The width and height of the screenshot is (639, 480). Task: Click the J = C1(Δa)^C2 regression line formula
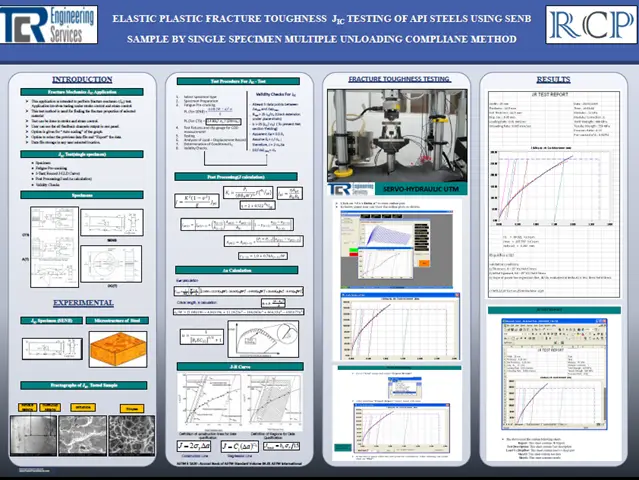240,447
